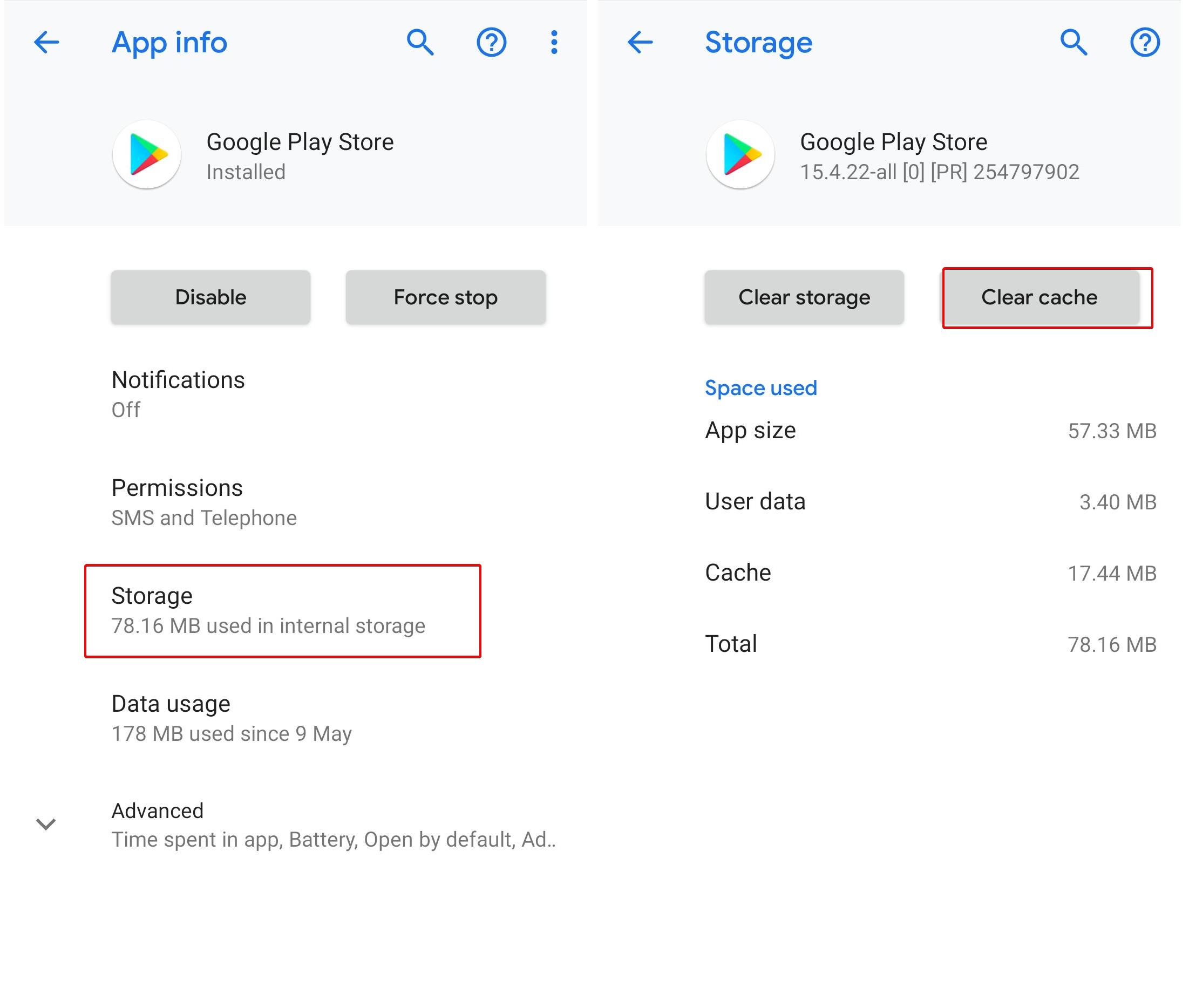Screen dimensions: 1189x1008
Task: Open search in App info screen
Action: tap(420, 42)
